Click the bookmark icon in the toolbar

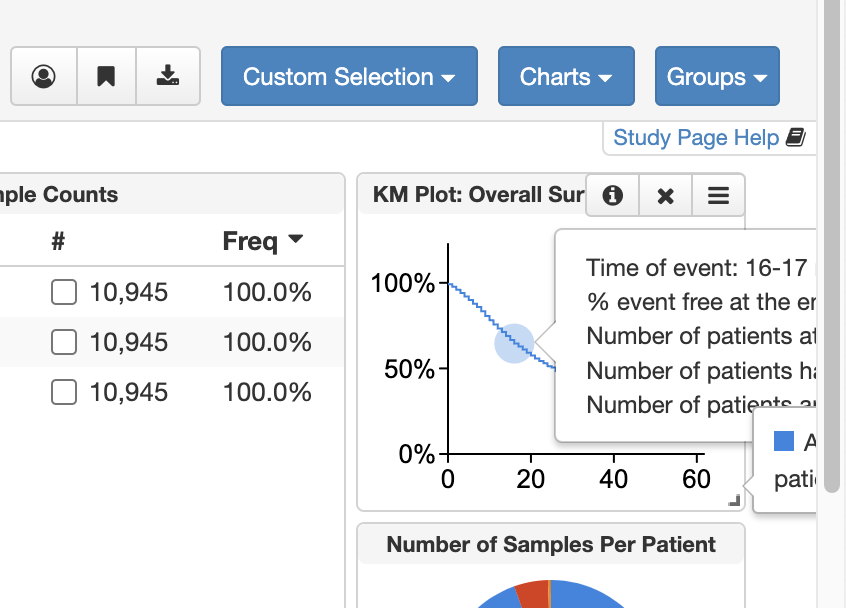(106, 76)
